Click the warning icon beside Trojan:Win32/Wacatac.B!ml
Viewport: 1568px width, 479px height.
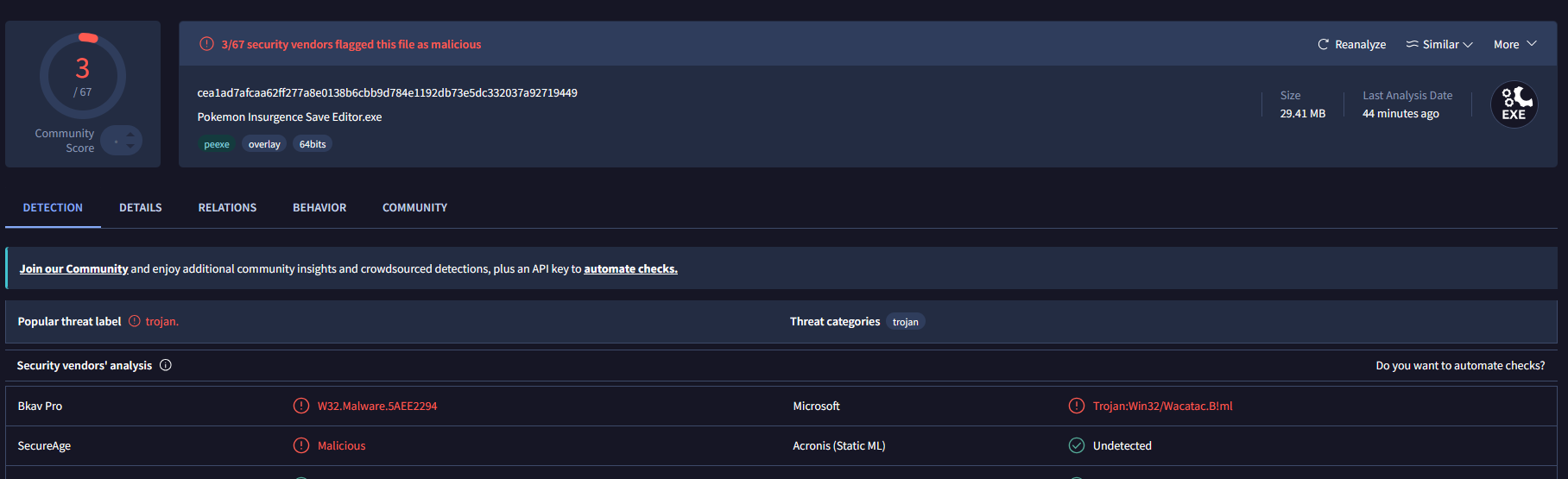pos(1077,406)
